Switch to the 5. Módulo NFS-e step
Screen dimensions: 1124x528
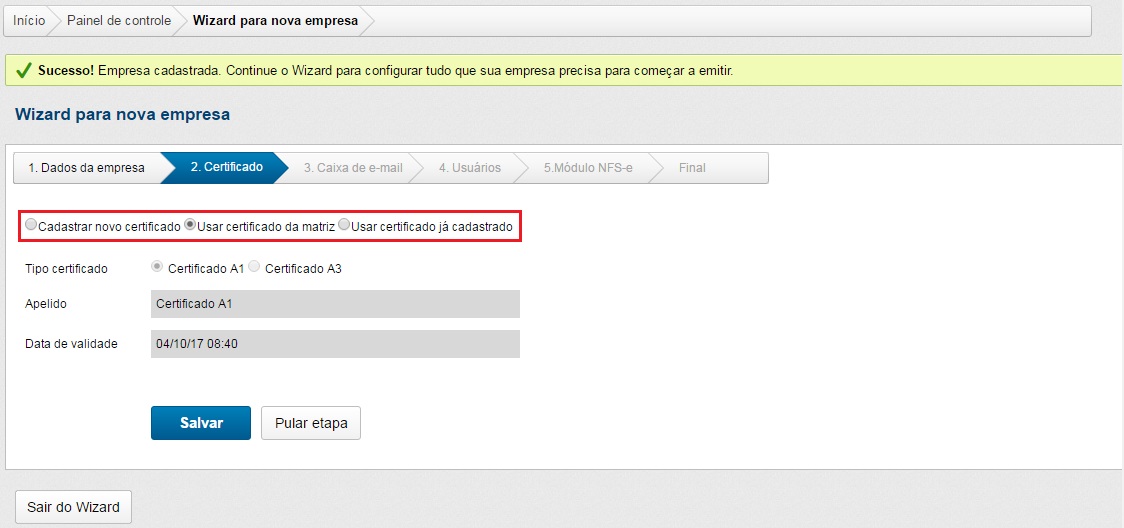point(588,168)
